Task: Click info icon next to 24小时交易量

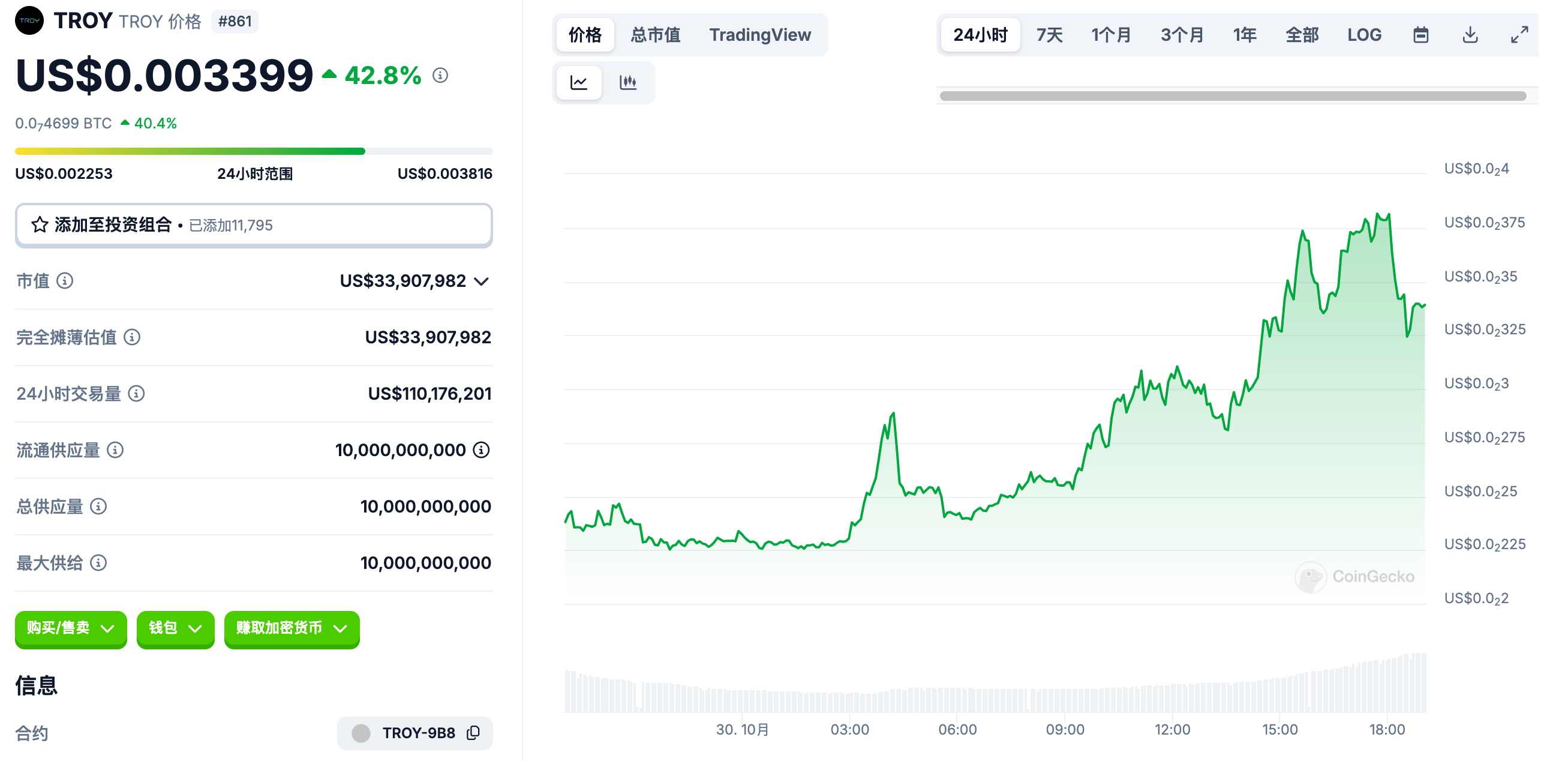Action: click(136, 393)
